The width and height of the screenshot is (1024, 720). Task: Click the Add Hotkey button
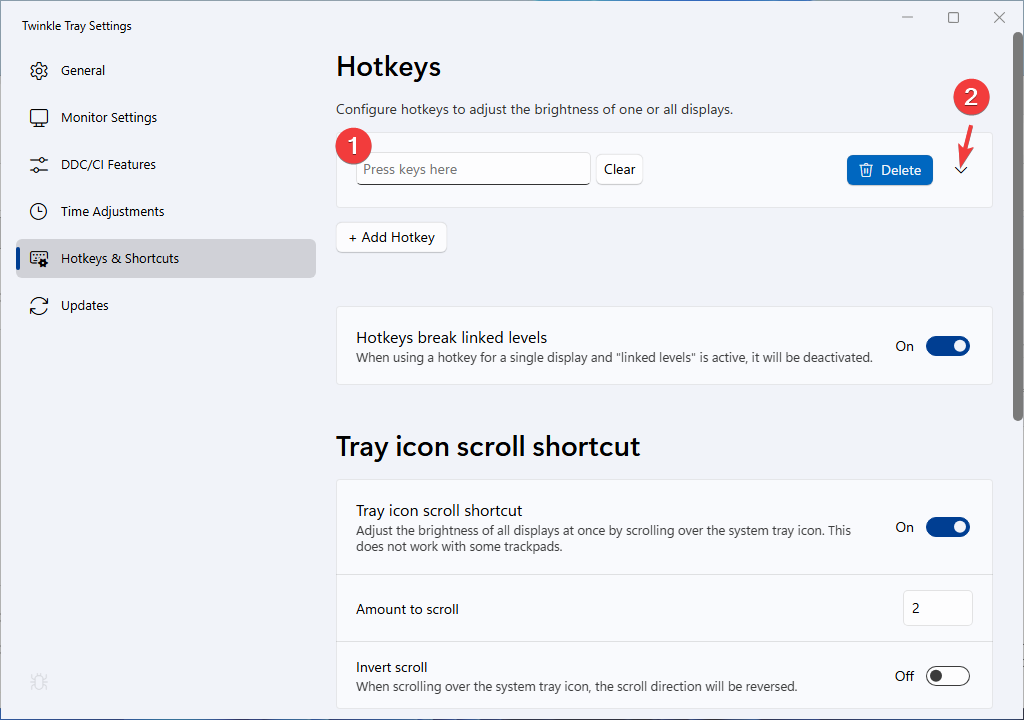pyautogui.click(x=391, y=237)
